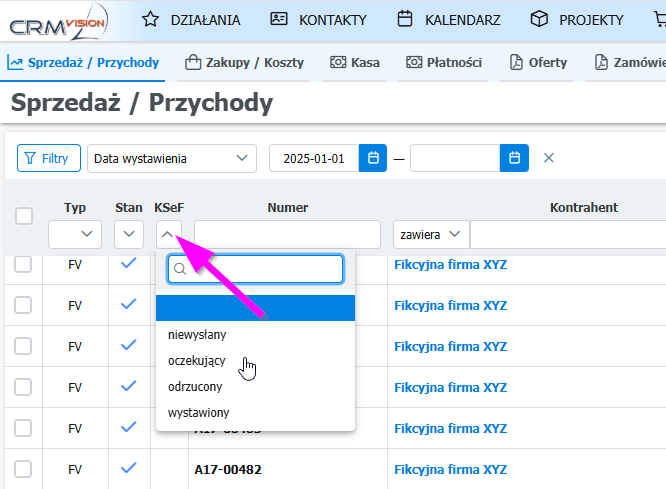The image size is (666, 489).
Task: Switch to the Zakupy / Koszty tab
Action: coord(245,62)
